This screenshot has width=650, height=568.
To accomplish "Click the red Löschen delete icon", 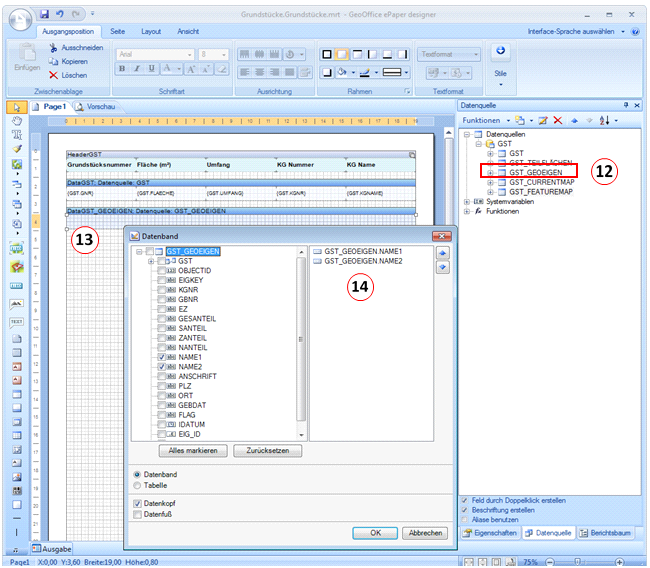I will [53, 75].
